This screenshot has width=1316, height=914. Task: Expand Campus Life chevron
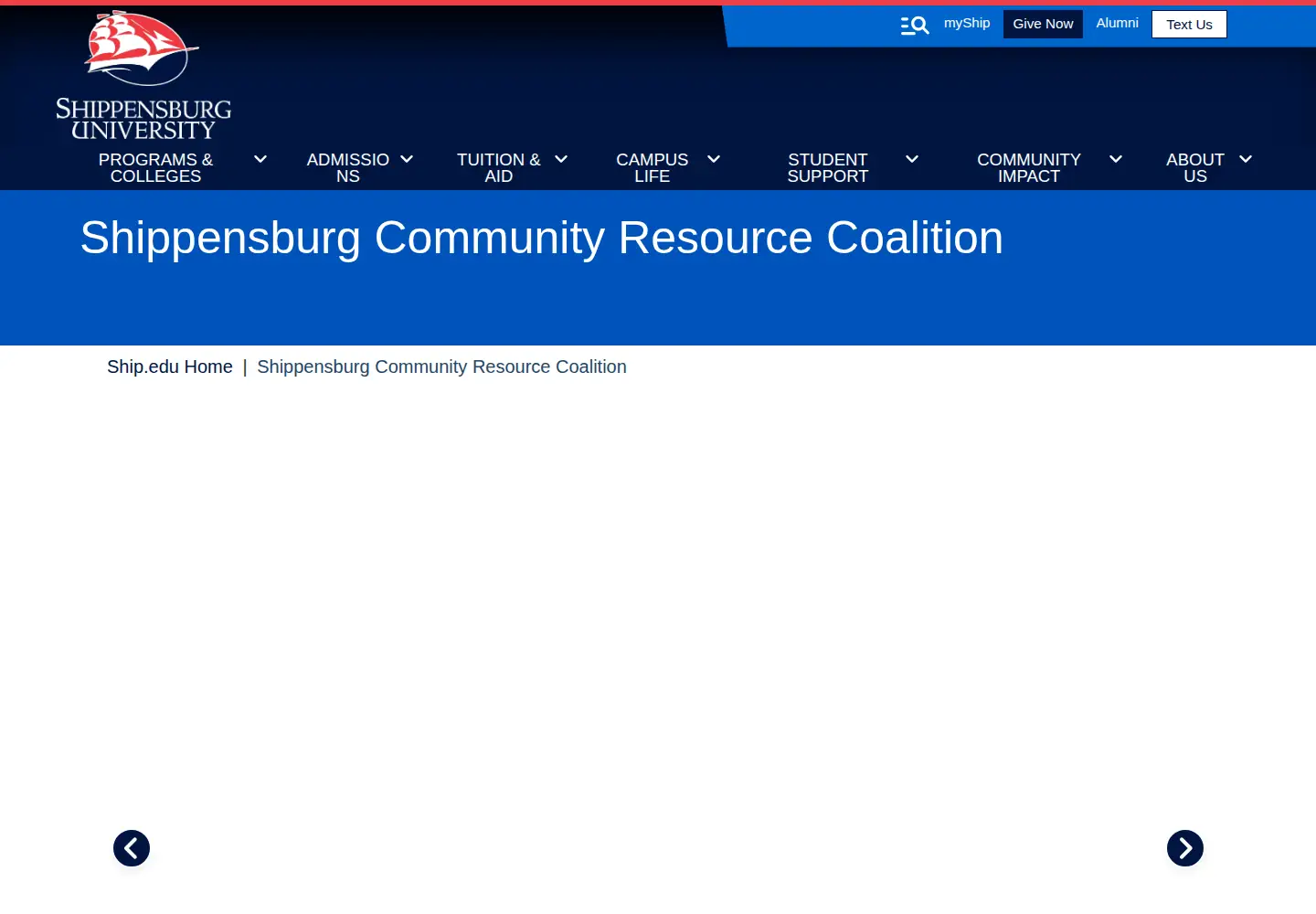714,159
